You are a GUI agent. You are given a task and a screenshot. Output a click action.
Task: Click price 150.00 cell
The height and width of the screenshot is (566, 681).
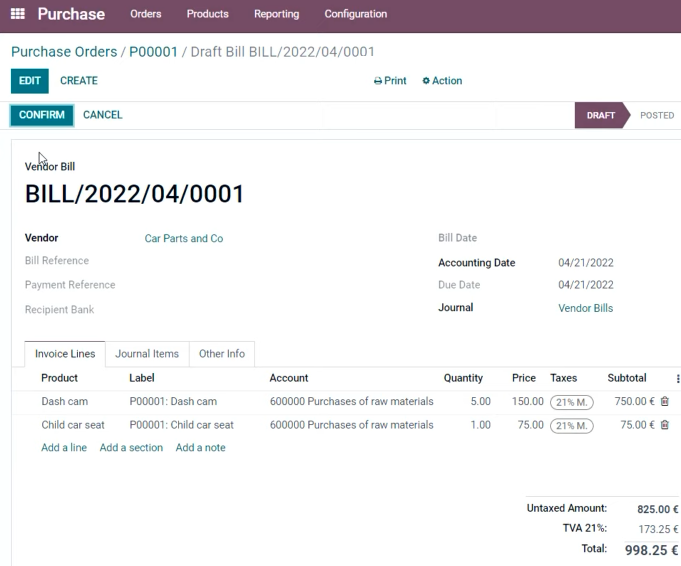(x=527, y=401)
